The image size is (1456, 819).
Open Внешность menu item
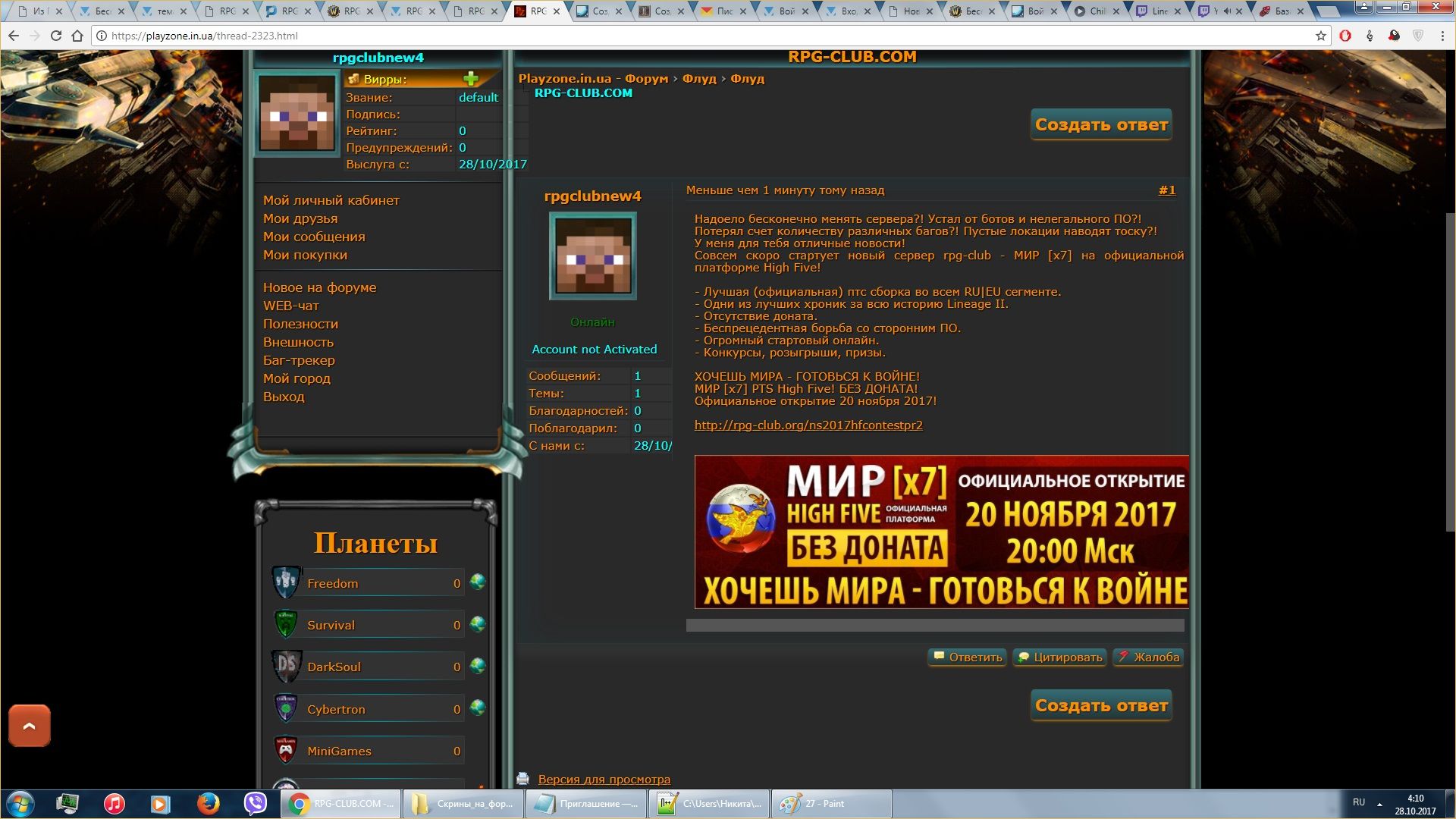[298, 342]
